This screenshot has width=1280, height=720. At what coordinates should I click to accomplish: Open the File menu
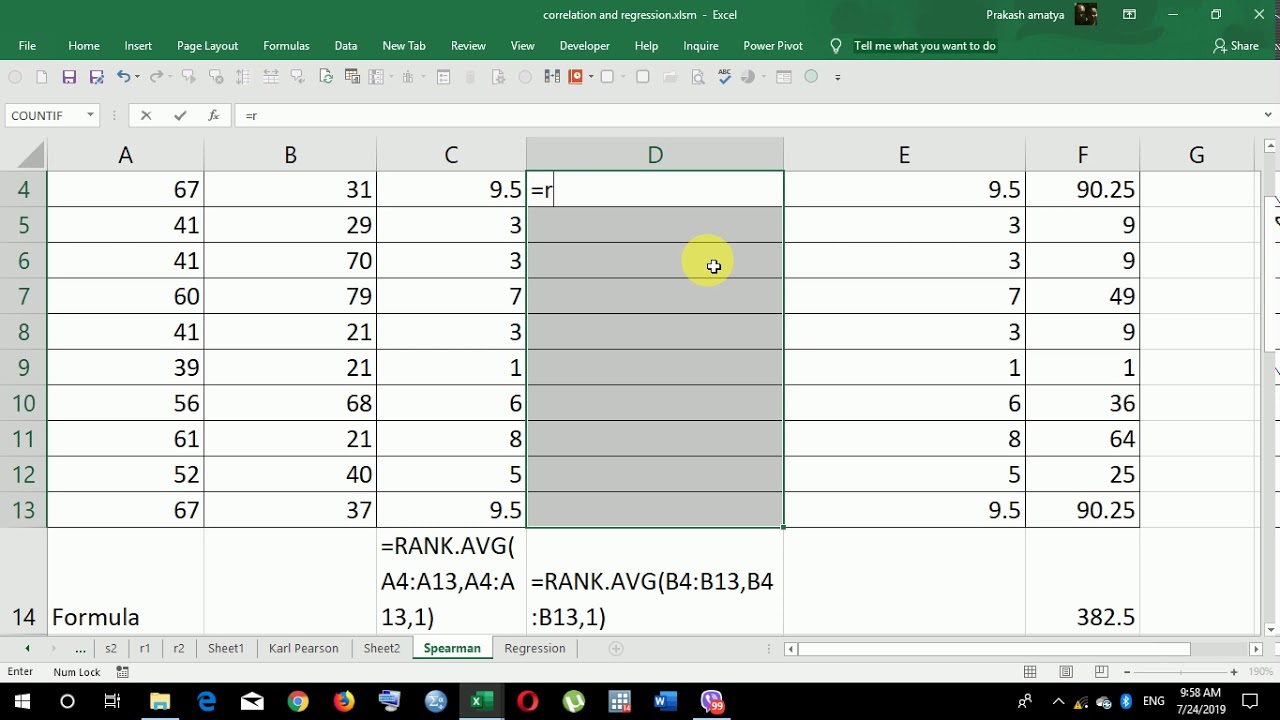pos(27,46)
